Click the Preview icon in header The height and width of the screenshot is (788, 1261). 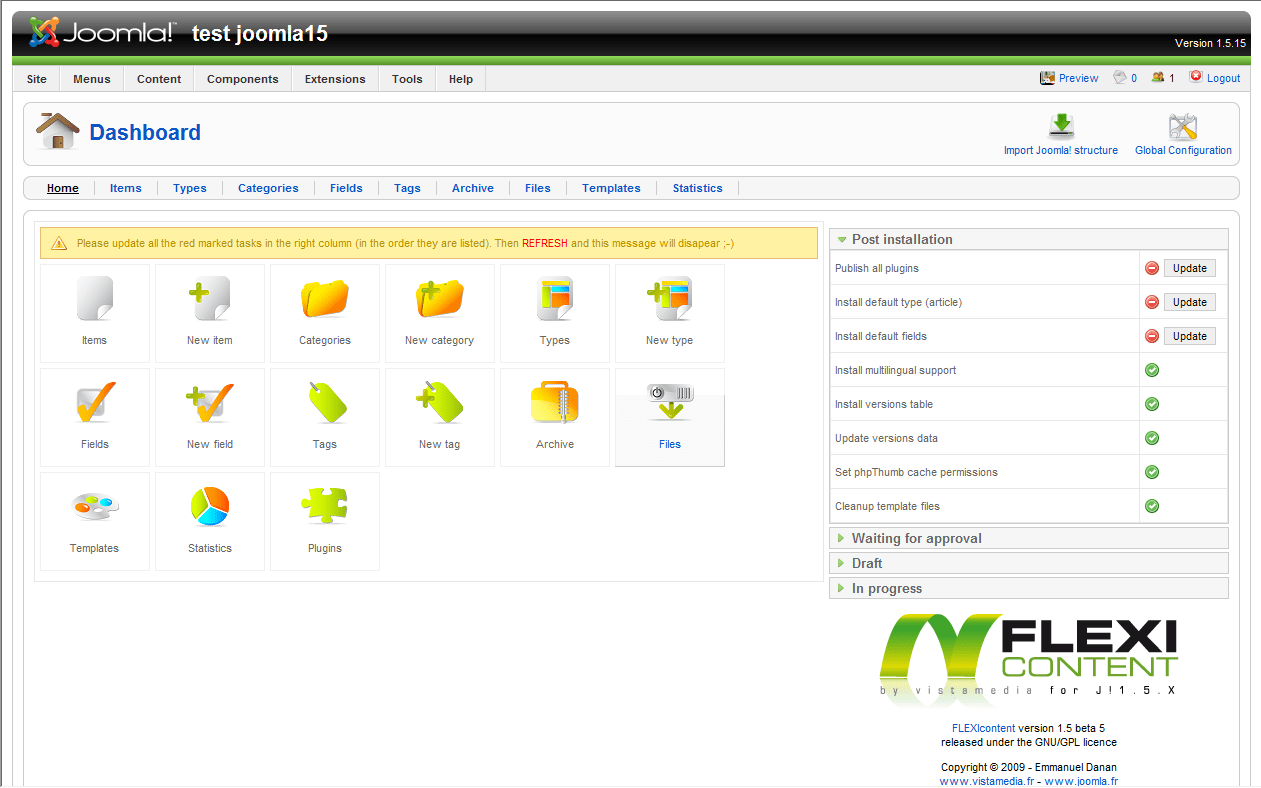click(x=1048, y=78)
